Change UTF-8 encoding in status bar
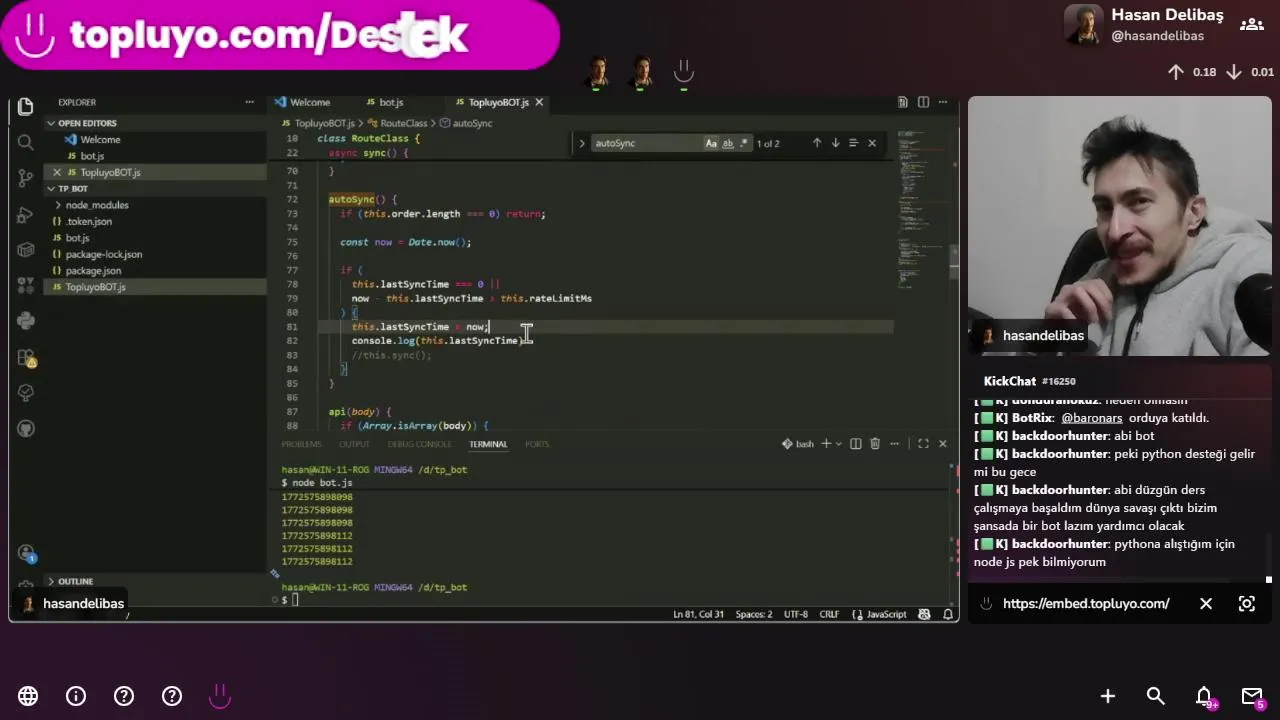This screenshot has width=1280, height=720. pos(796,614)
